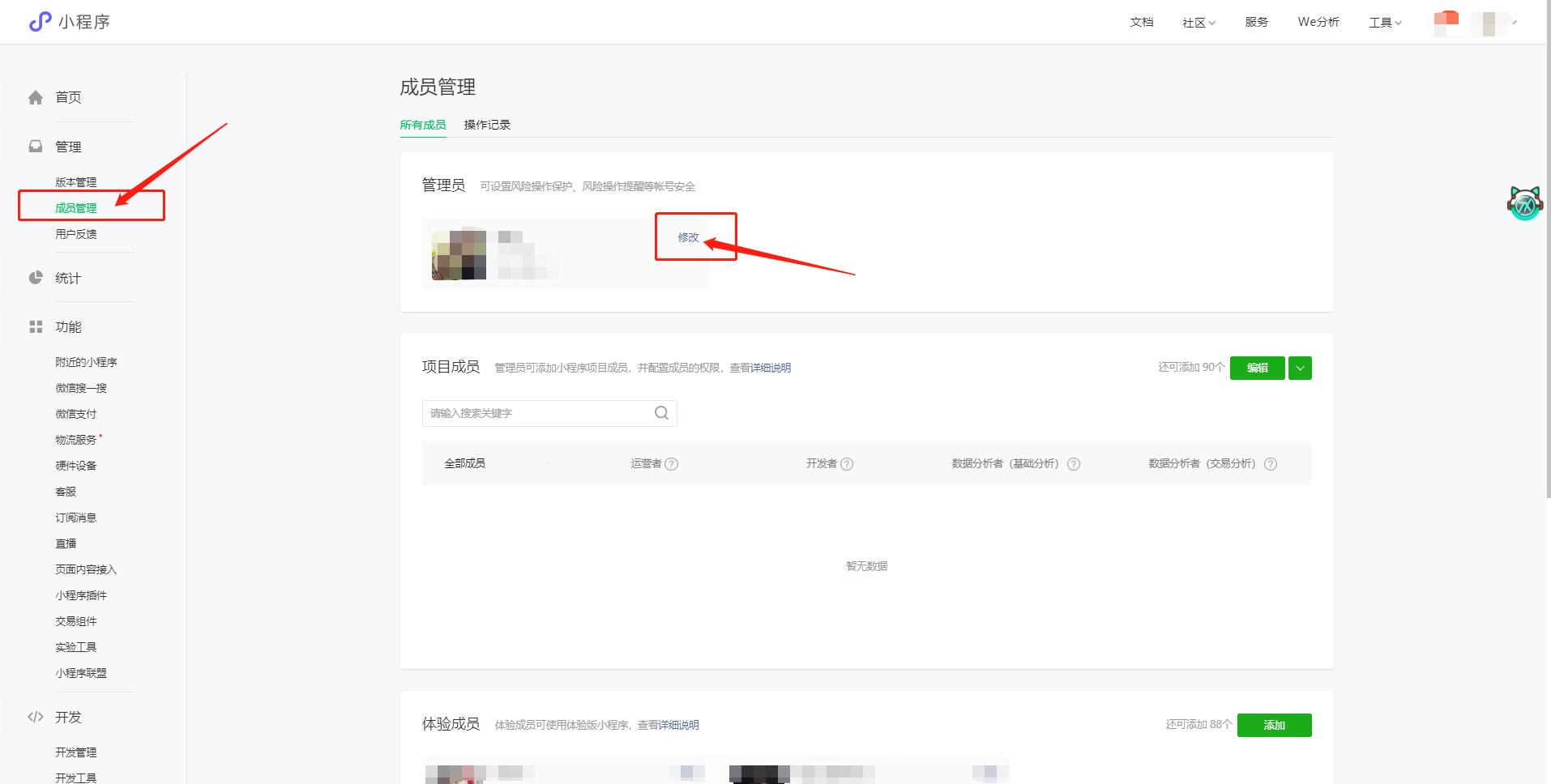Open the help icon next to 运营者
This screenshot has width=1551, height=784.
pyautogui.click(x=673, y=463)
